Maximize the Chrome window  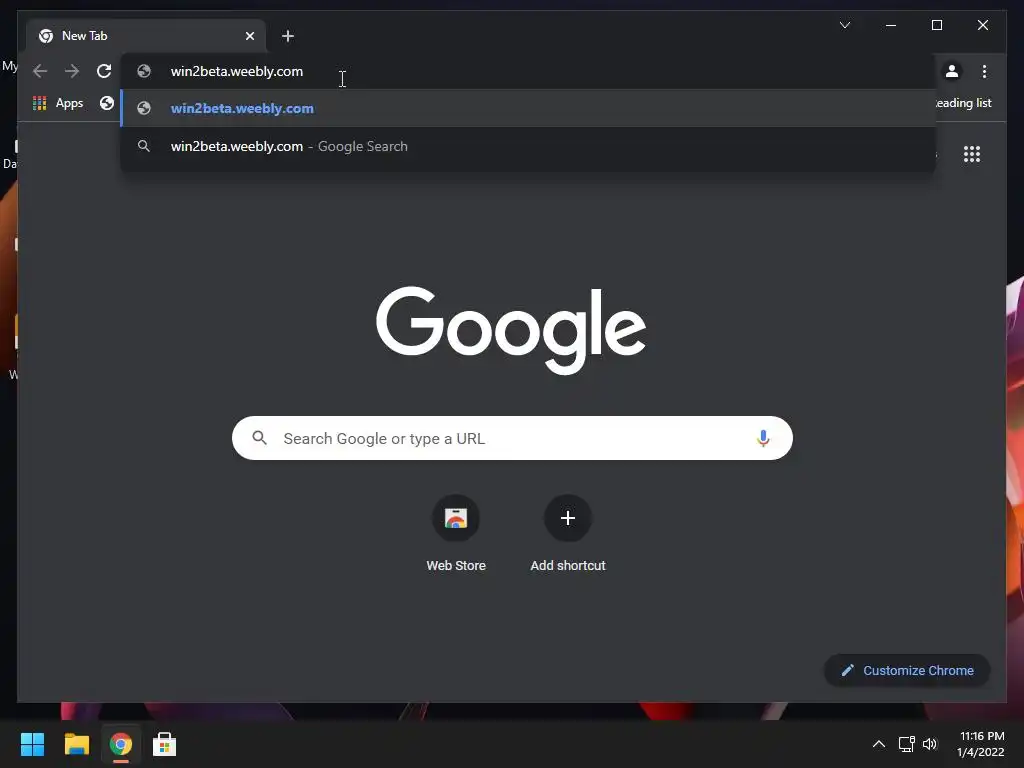(x=936, y=25)
